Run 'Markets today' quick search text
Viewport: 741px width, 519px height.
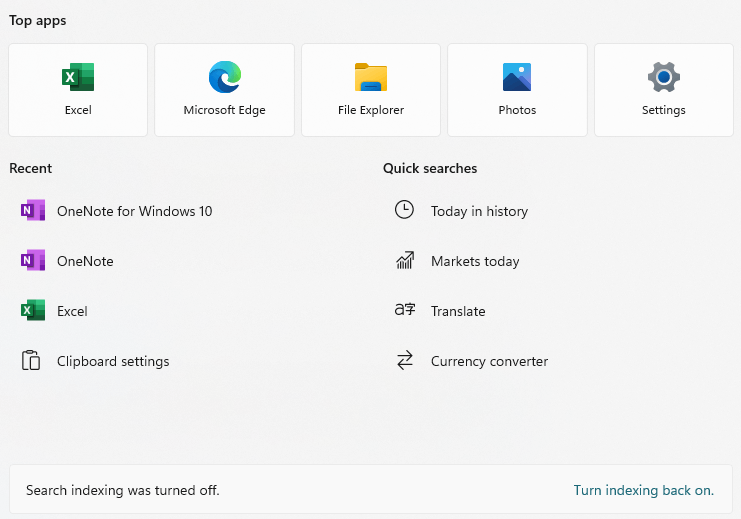475,261
